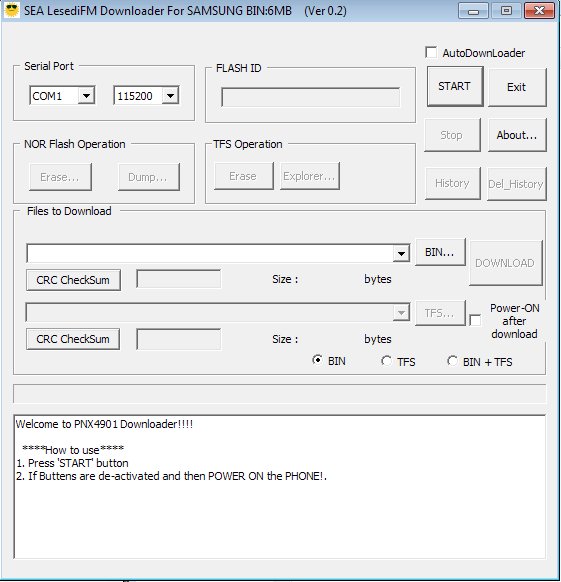
Task: Open the TFS Explorer... button
Action: [x=310, y=176]
